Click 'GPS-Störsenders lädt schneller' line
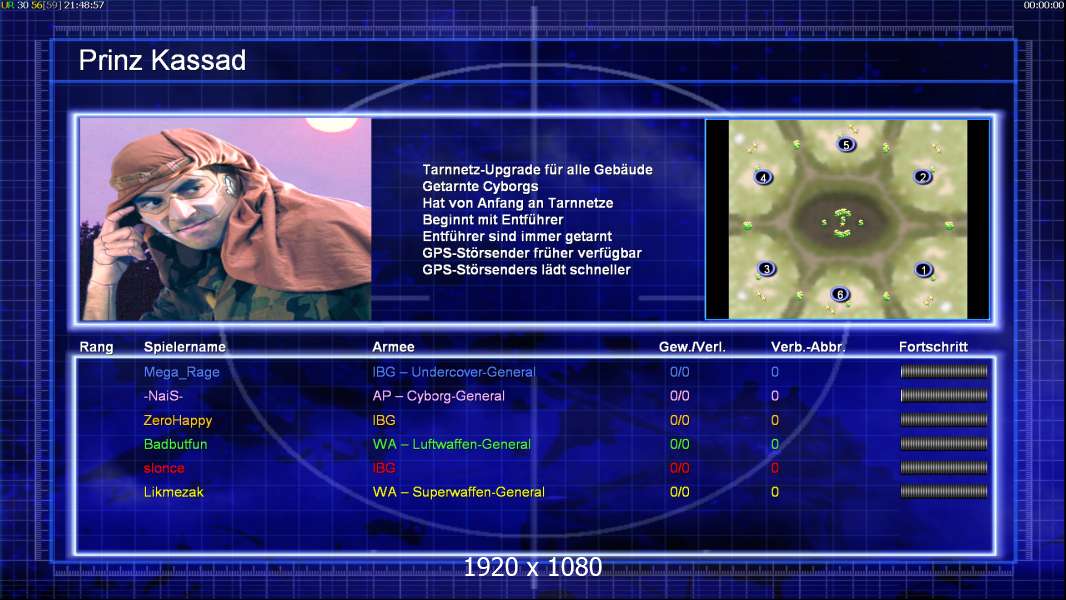The height and width of the screenshot is (600, 1066). coord(526,270)
